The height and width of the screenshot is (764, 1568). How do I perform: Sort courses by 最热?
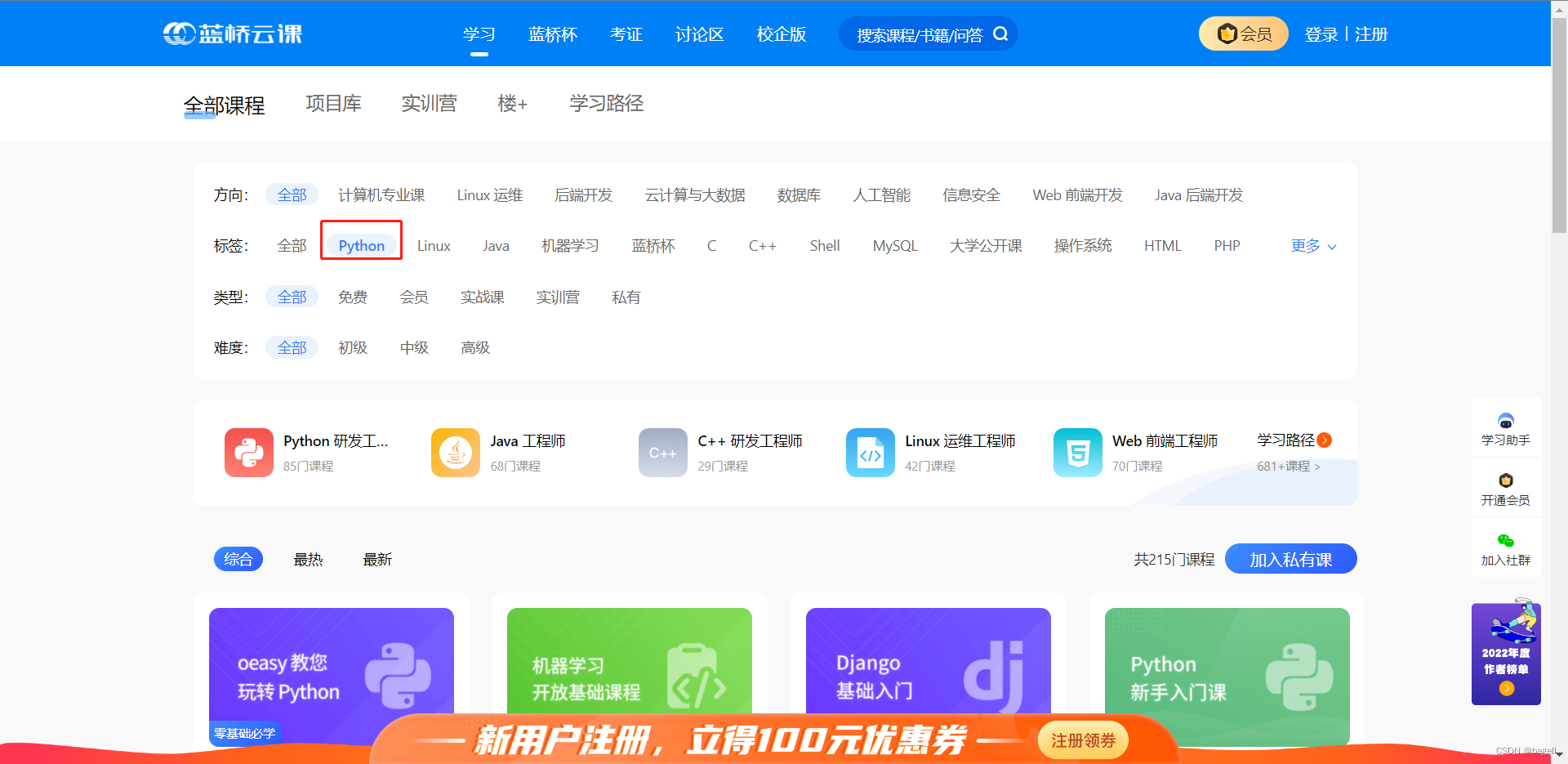click(309, 560)
